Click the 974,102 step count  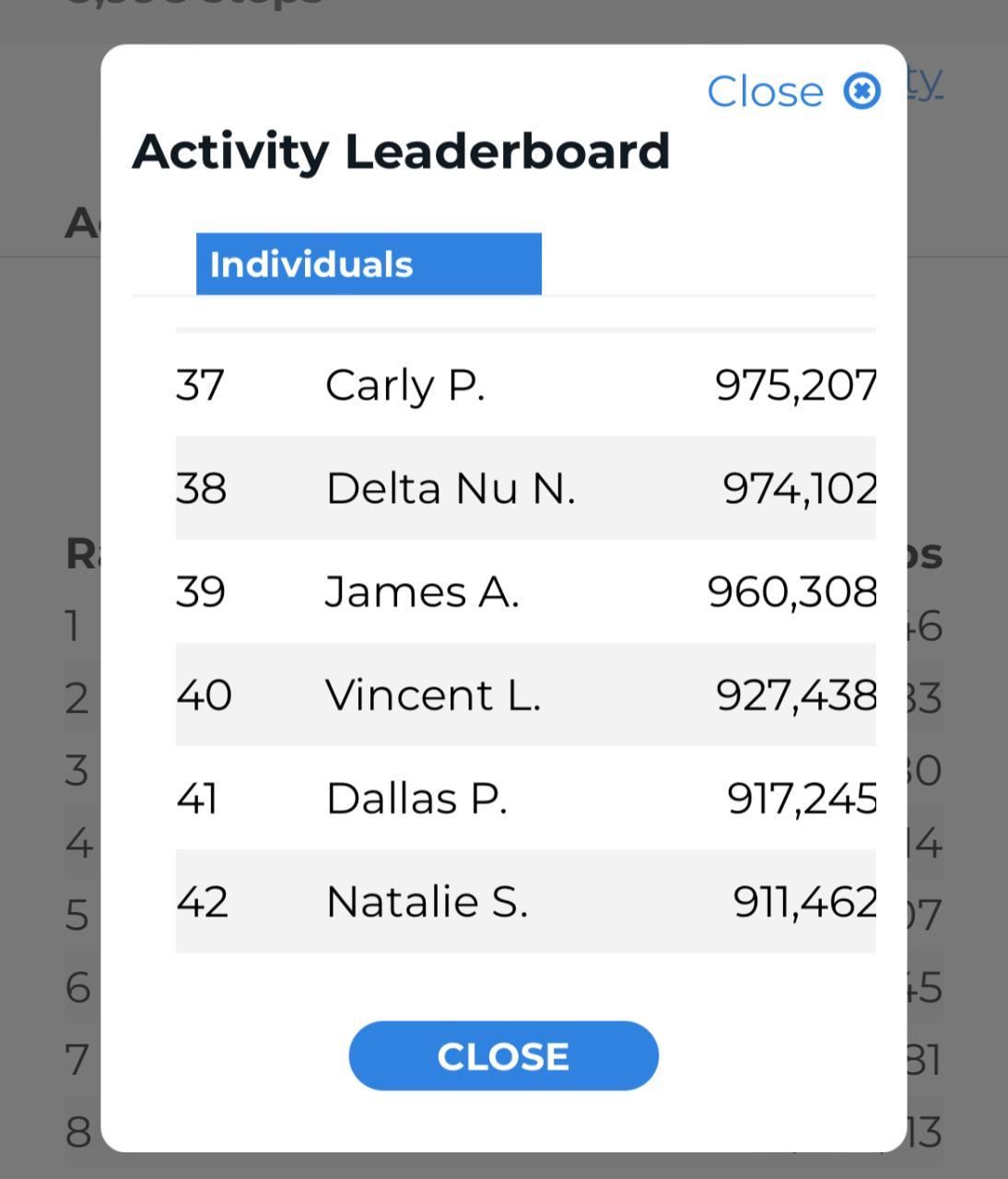799,488
